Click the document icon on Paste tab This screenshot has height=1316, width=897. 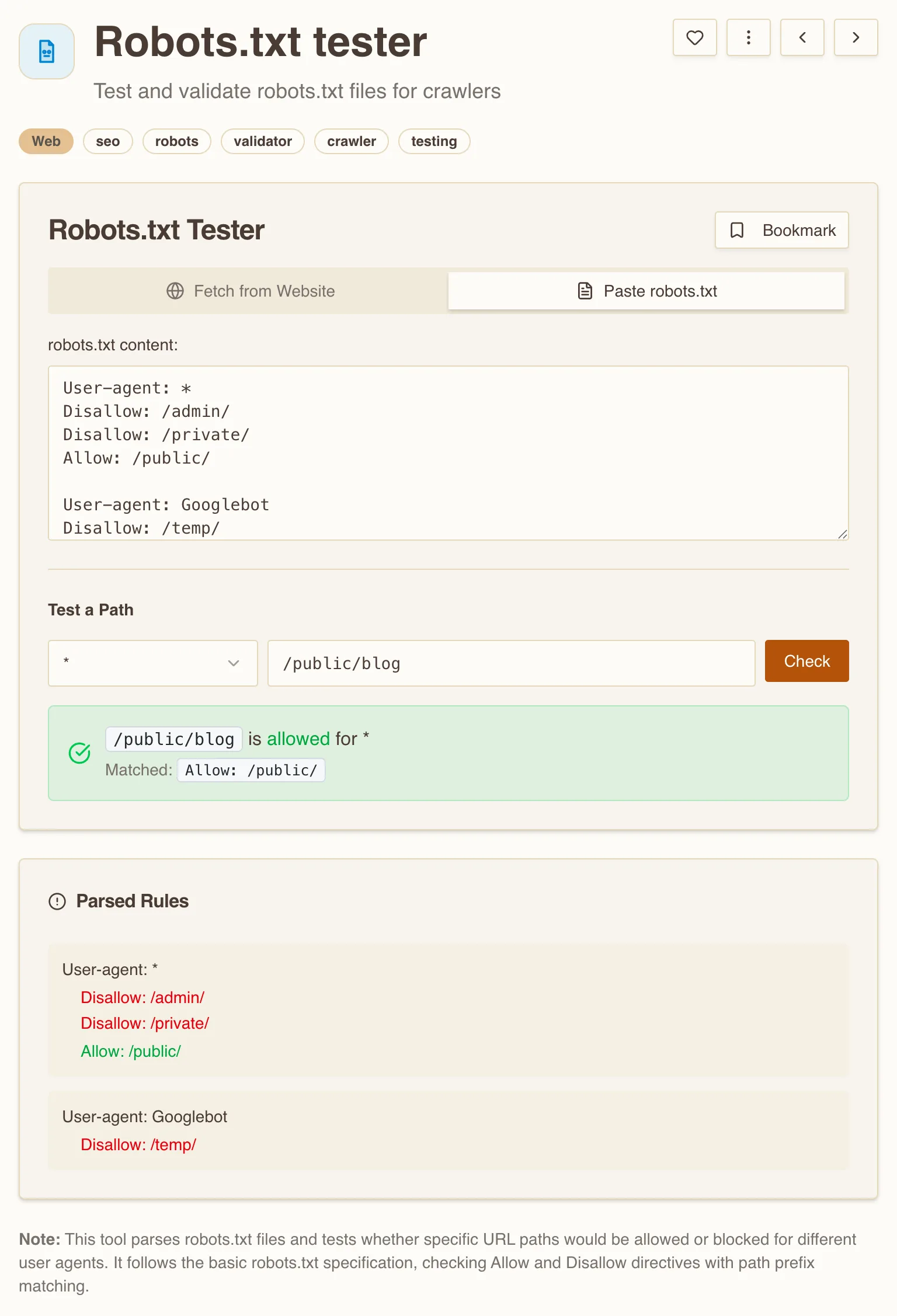pos(585,291)
